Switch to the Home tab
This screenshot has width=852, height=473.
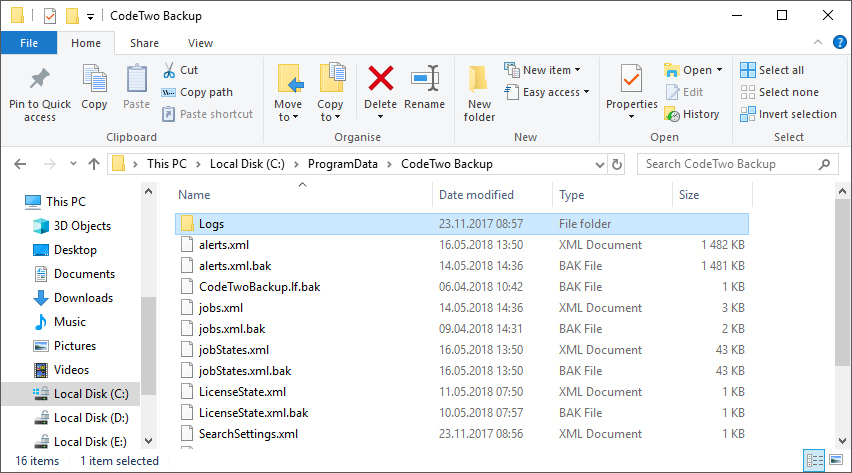[86, 43]
